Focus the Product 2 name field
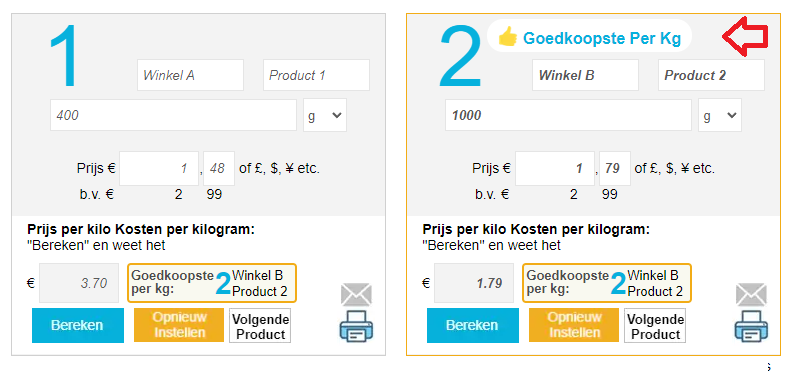The width and height of the screenshot is (796, 372). [x=711, y=75]
